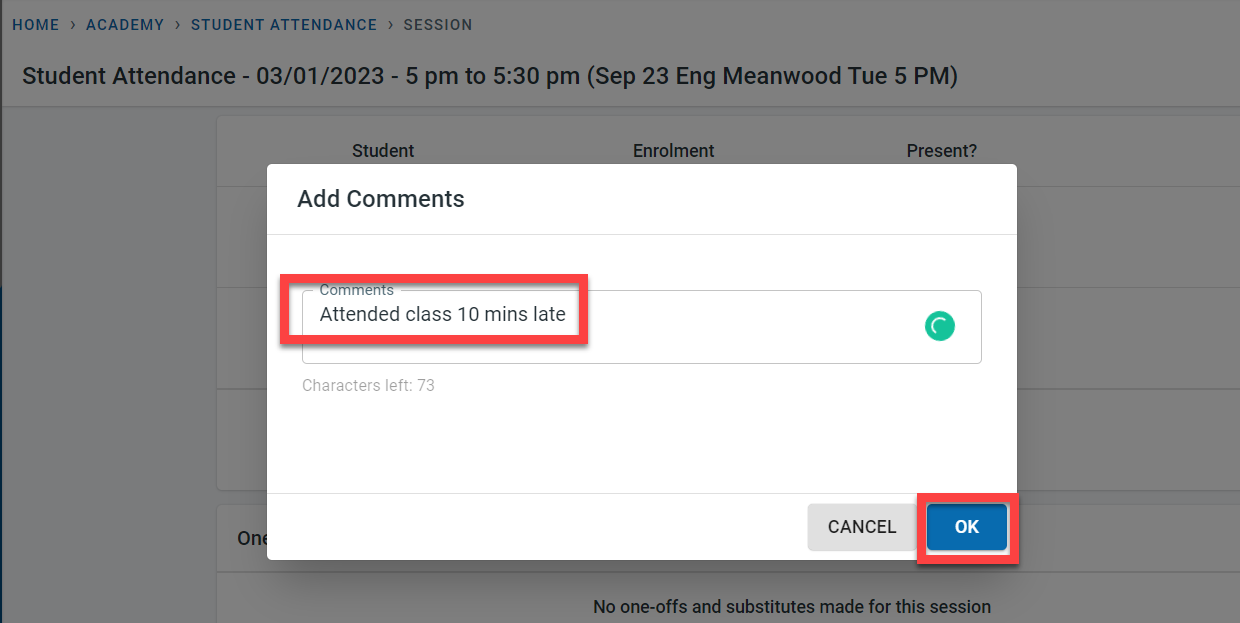Click the 'Present?' column header

942,151
